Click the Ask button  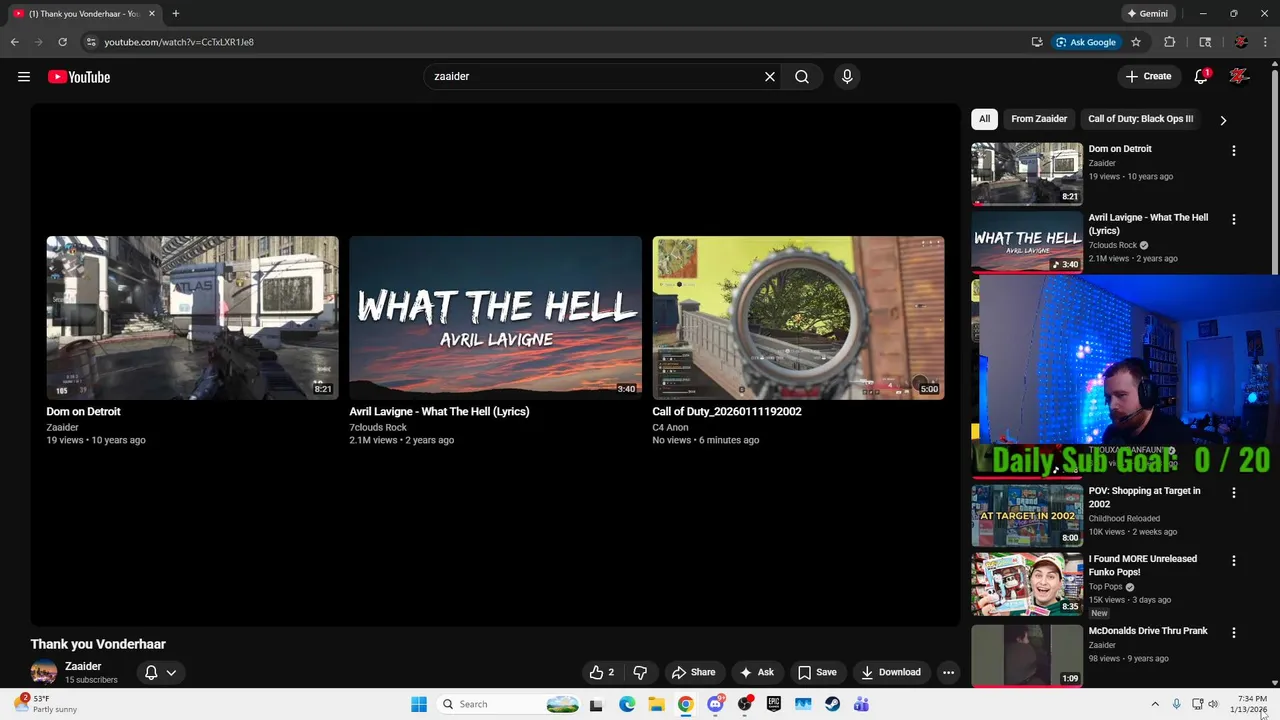coord(756,672)
